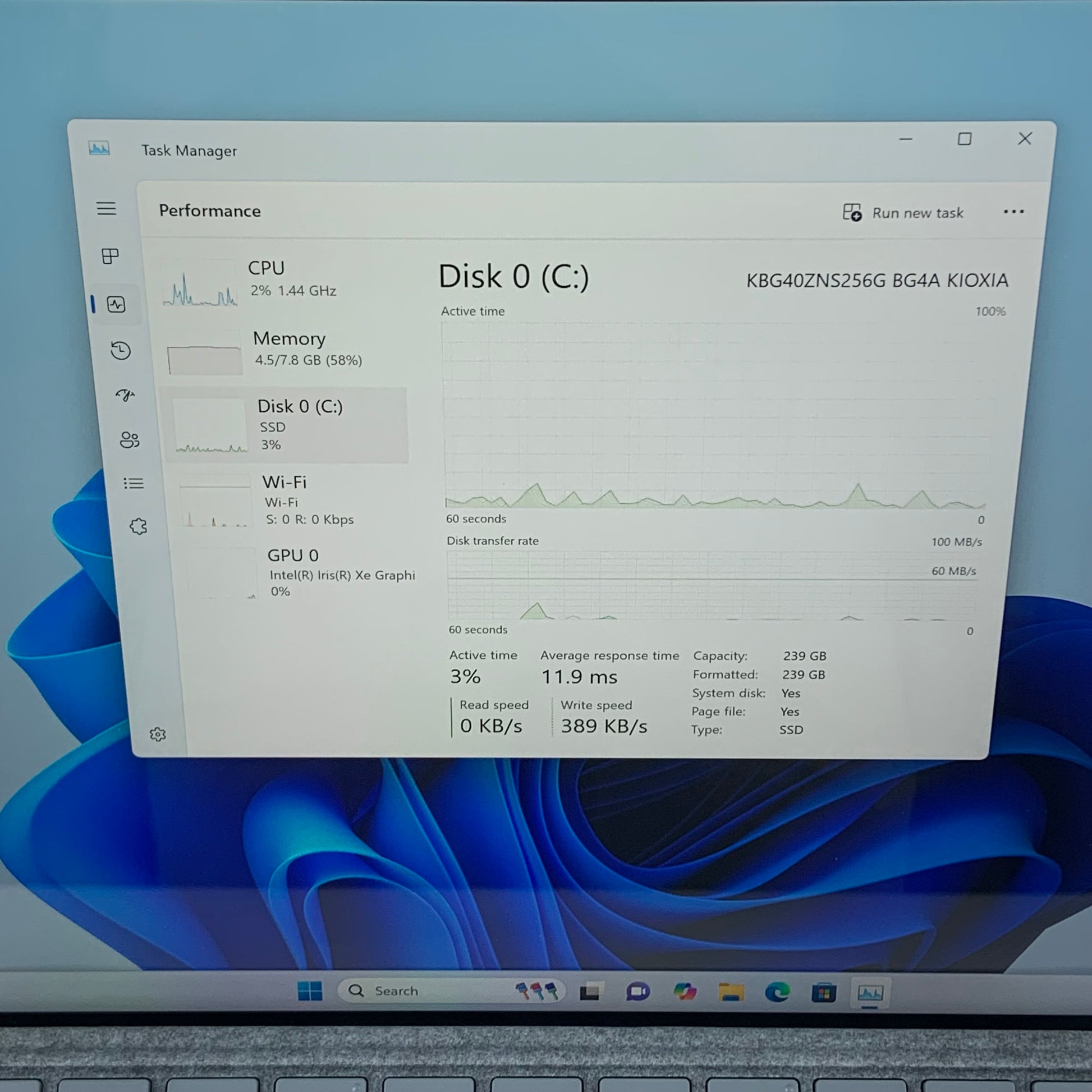This screenshot has width=1092, height=1092.
Task: Open the Processes page icon in sidebar
Action: click(x=110, y=256)
